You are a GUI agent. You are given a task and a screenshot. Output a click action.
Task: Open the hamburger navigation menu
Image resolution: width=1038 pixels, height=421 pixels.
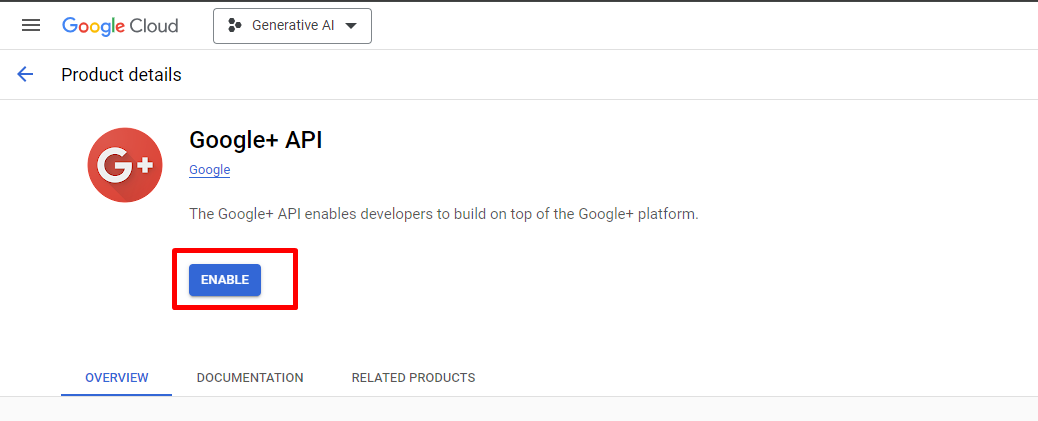(x=31, y=26)
